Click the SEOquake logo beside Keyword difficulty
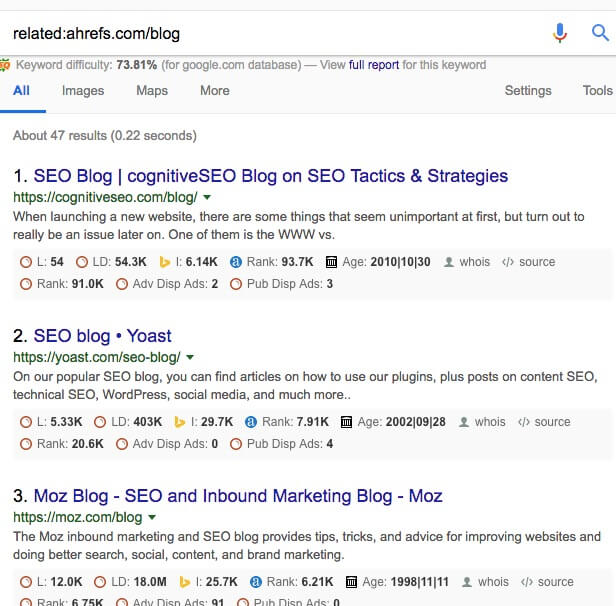The width and height of the screenshot is (616, 606). click(x=5, y=65)
